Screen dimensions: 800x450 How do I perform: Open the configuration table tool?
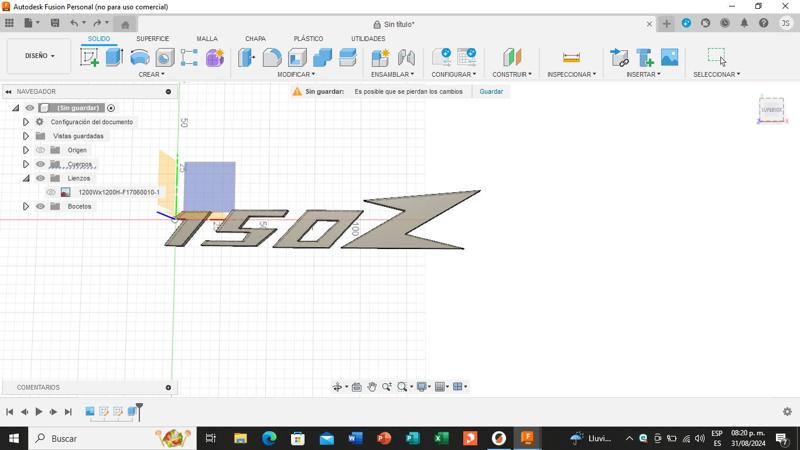point(466,57)
